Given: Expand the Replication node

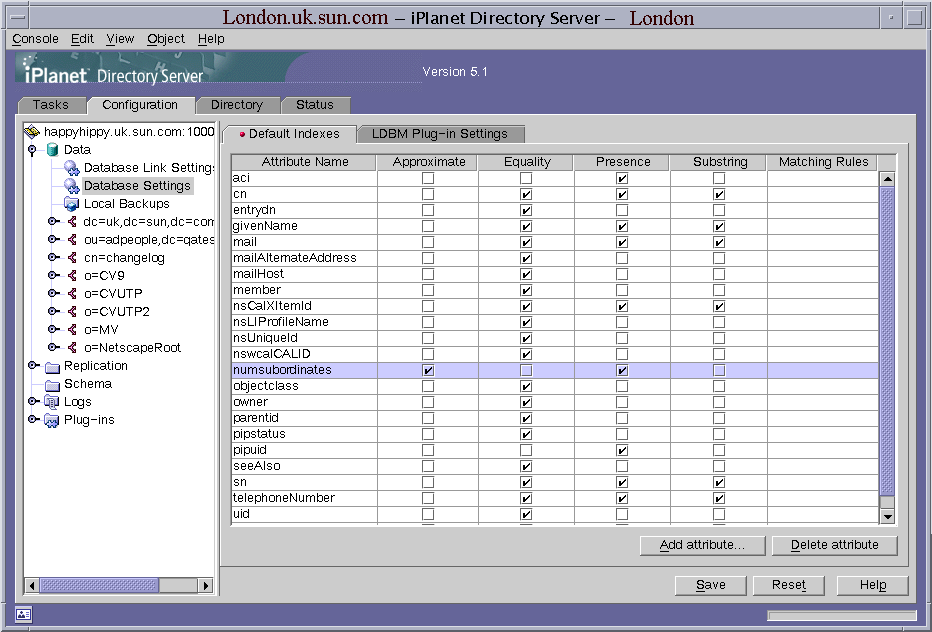Looking at the screenshot, I should (x=33, y=365).
